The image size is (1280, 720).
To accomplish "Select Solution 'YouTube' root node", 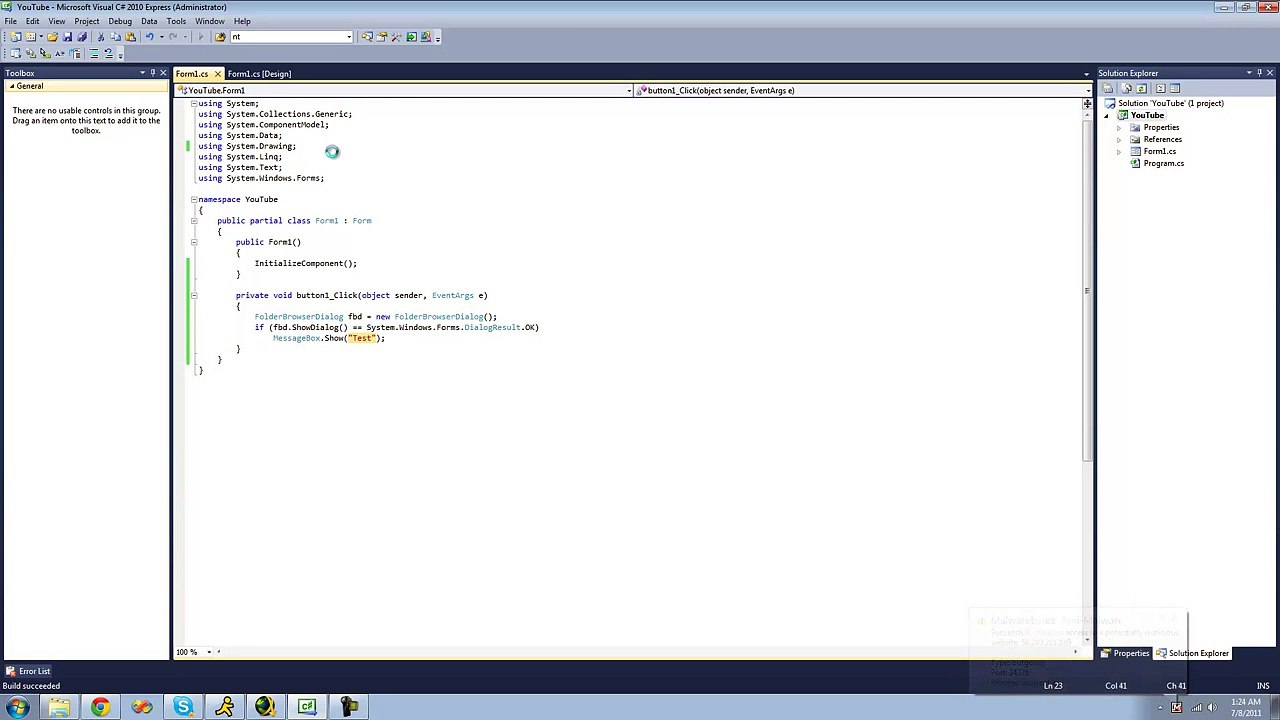I will [1170, 104].
